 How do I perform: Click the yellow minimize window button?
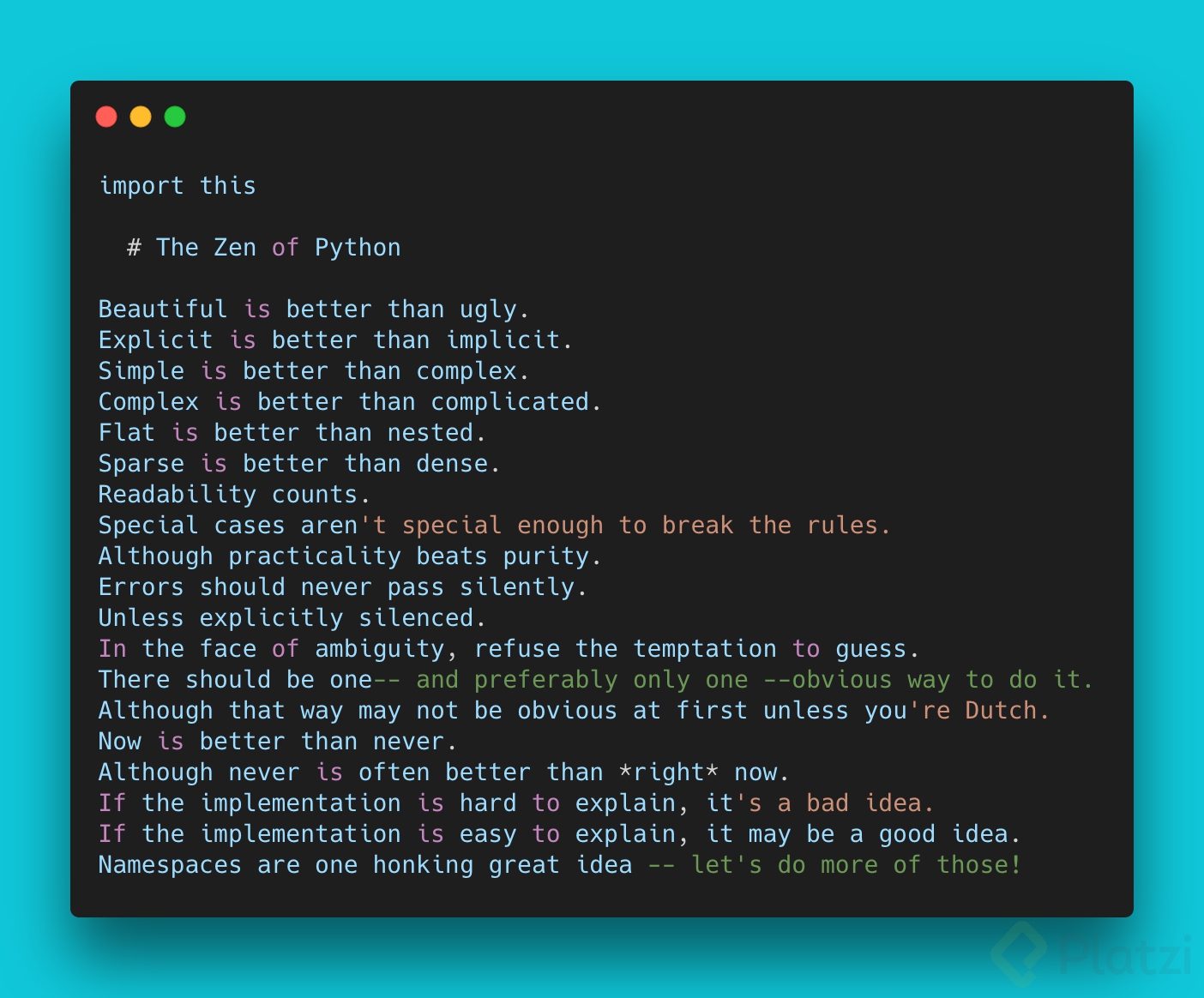click(141, 117)
